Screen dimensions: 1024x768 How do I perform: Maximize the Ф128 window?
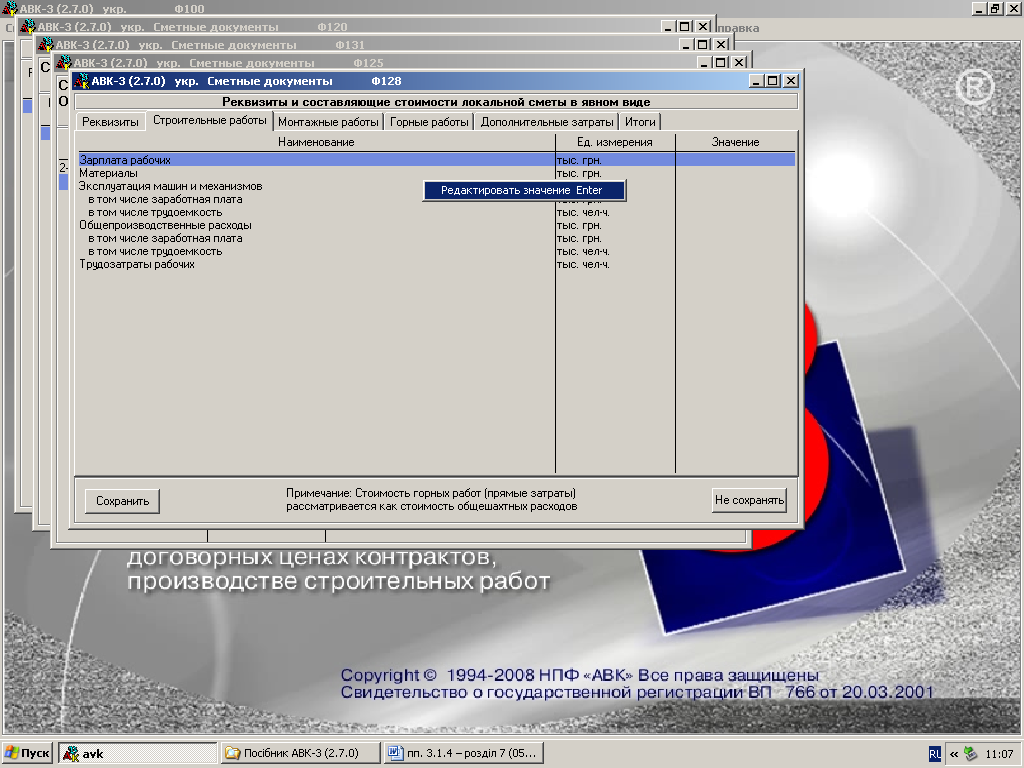[773, 81]
